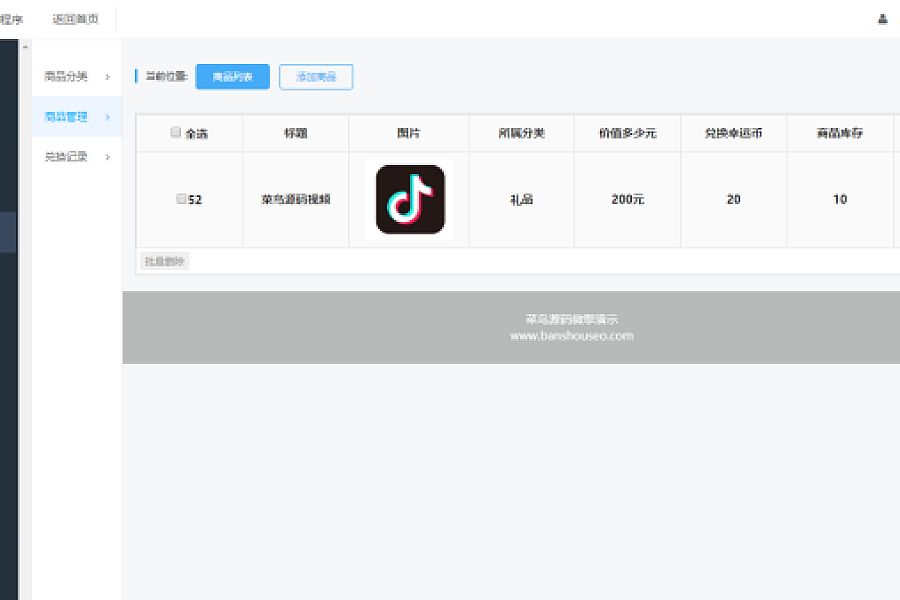Click the 批量删除 button below the table
This screenshot has height=600, width=900.
point(165,261)
